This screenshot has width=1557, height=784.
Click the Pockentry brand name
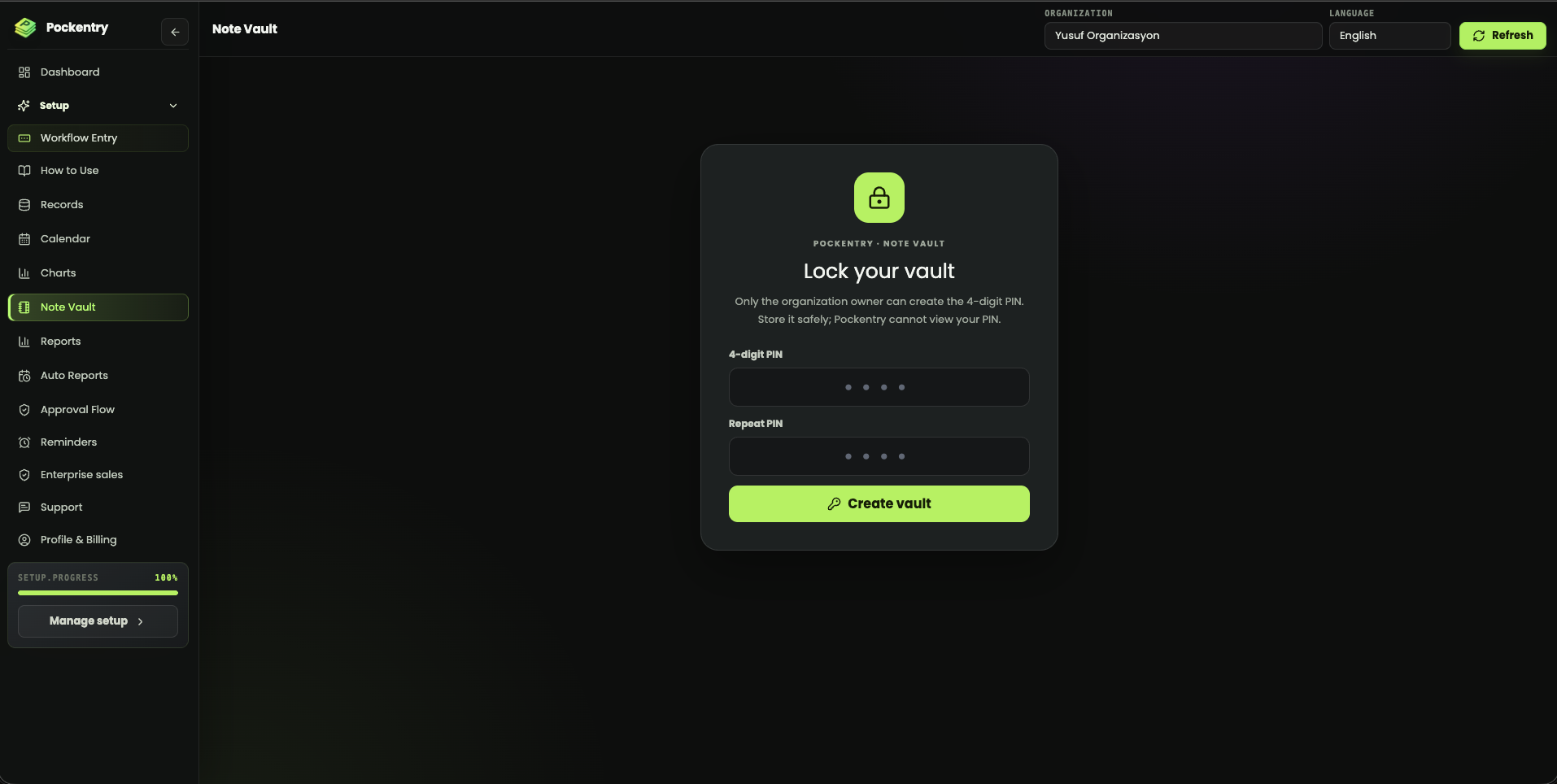[77, 28]
